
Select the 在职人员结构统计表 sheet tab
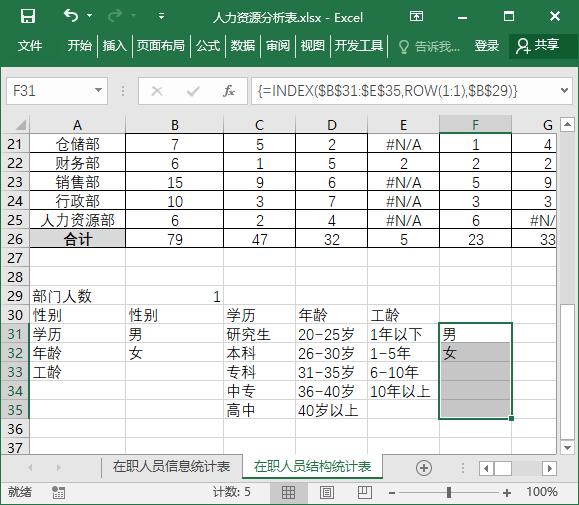(312, 467)
